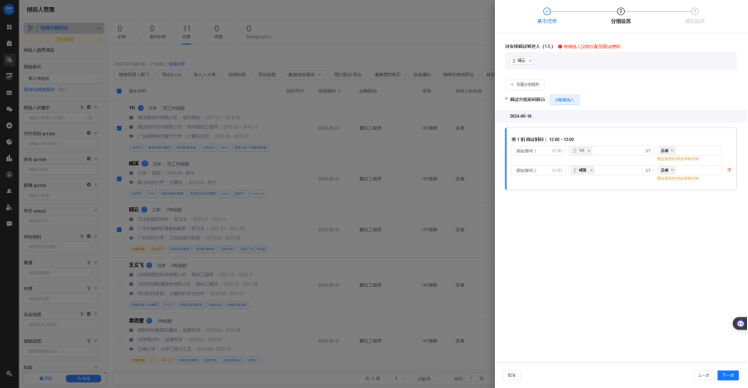Sort by the 申请时间 column header
The image size is (748, 388).
[x=329, y=91]
